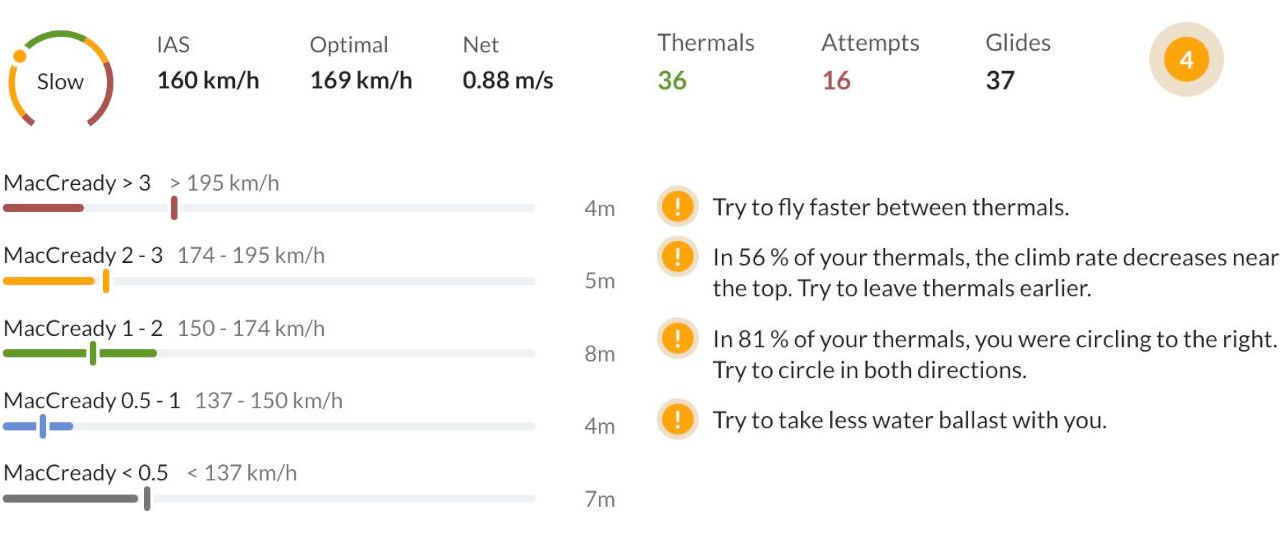Click the Net 0.88 m/s value
This screenshot has width=1286, height=550.
[508, 81]
